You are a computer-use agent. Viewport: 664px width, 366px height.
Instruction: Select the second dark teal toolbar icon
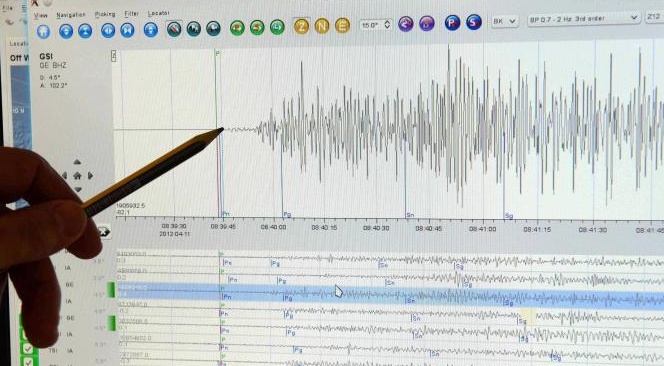click(x=194, y=29)
